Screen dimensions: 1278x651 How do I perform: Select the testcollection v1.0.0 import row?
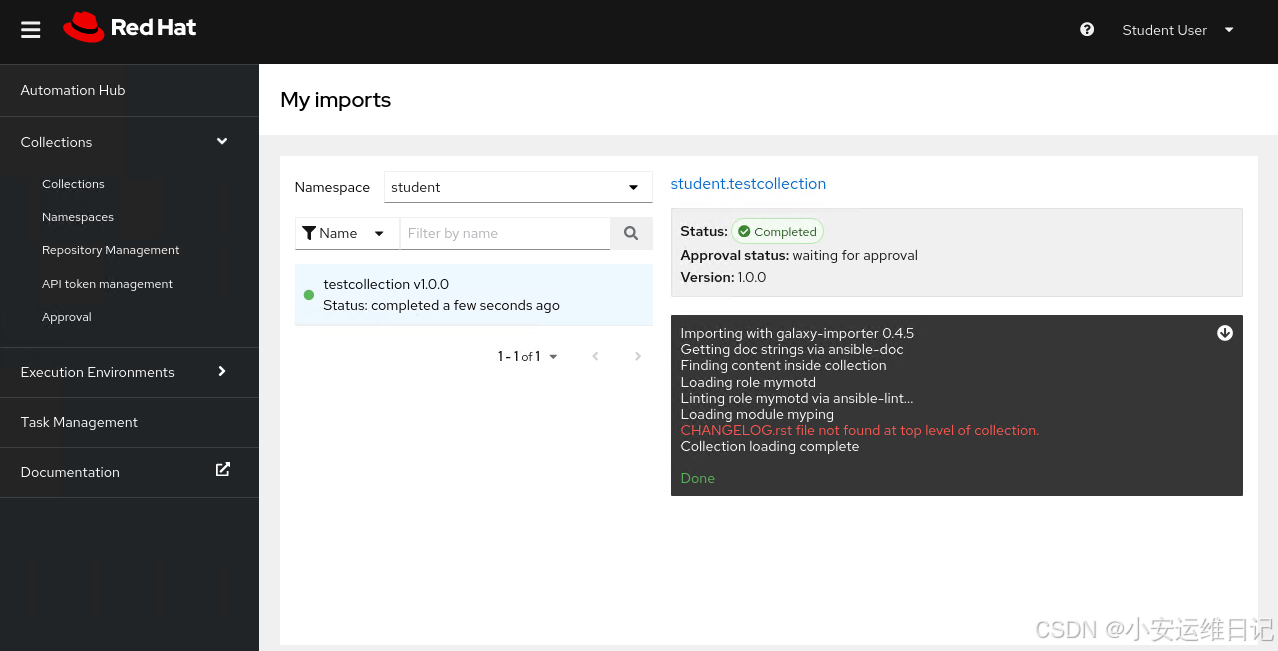coord(473,295)
